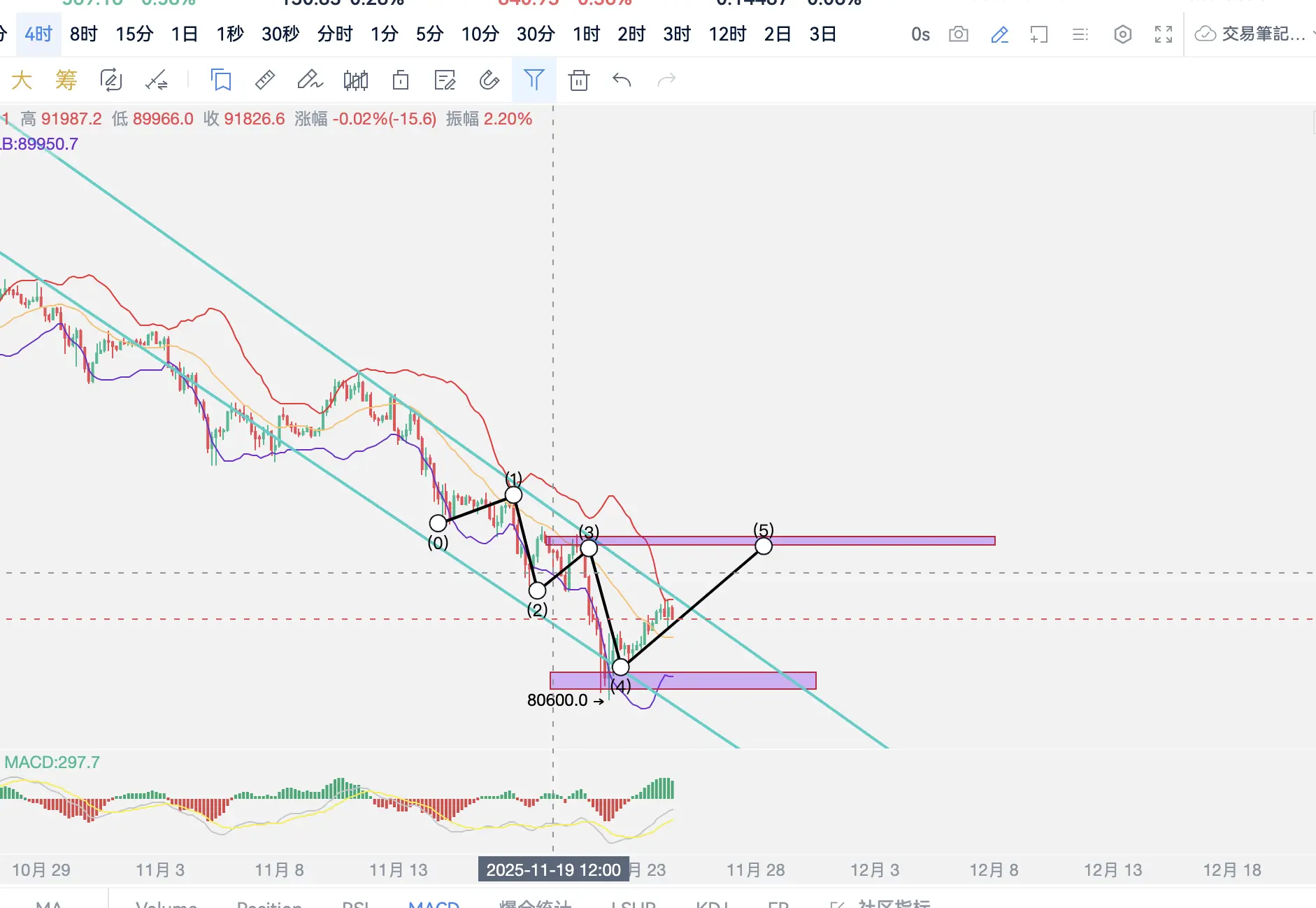This screenshot has height=908, width=1316.
Task: Pick the 2日 timeframe
Action: point(778,34)
